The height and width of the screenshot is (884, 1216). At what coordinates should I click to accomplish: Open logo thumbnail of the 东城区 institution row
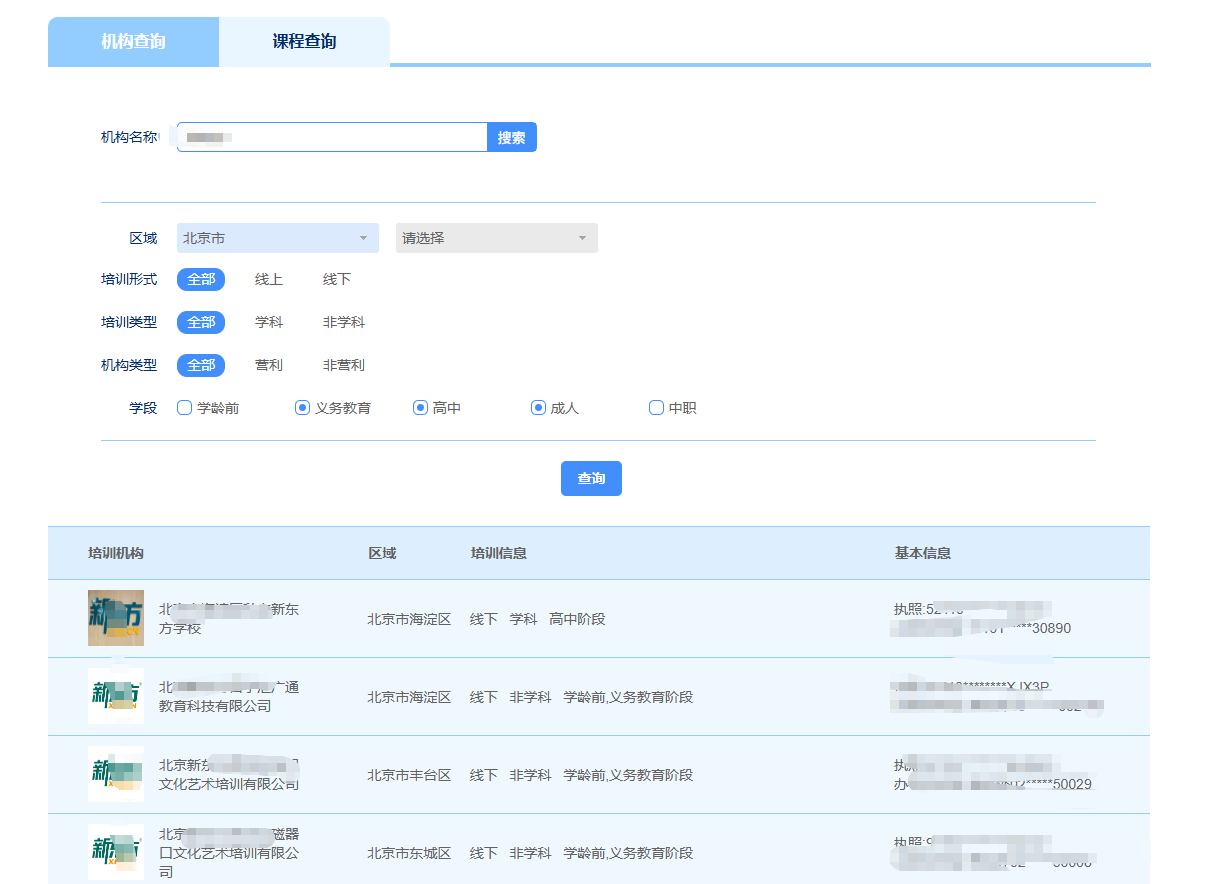(x=116, y=852)
